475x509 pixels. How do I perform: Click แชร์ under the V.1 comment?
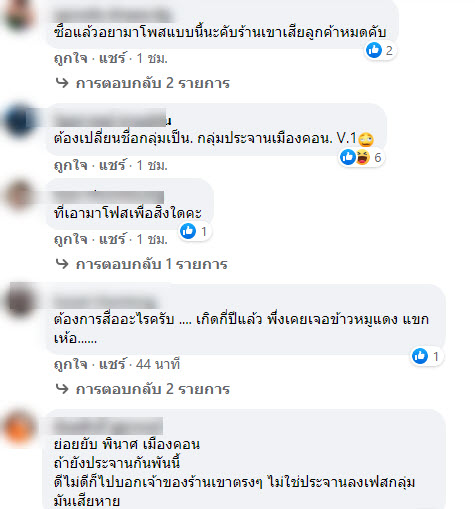pyautogui.click(x=113, y=165)
